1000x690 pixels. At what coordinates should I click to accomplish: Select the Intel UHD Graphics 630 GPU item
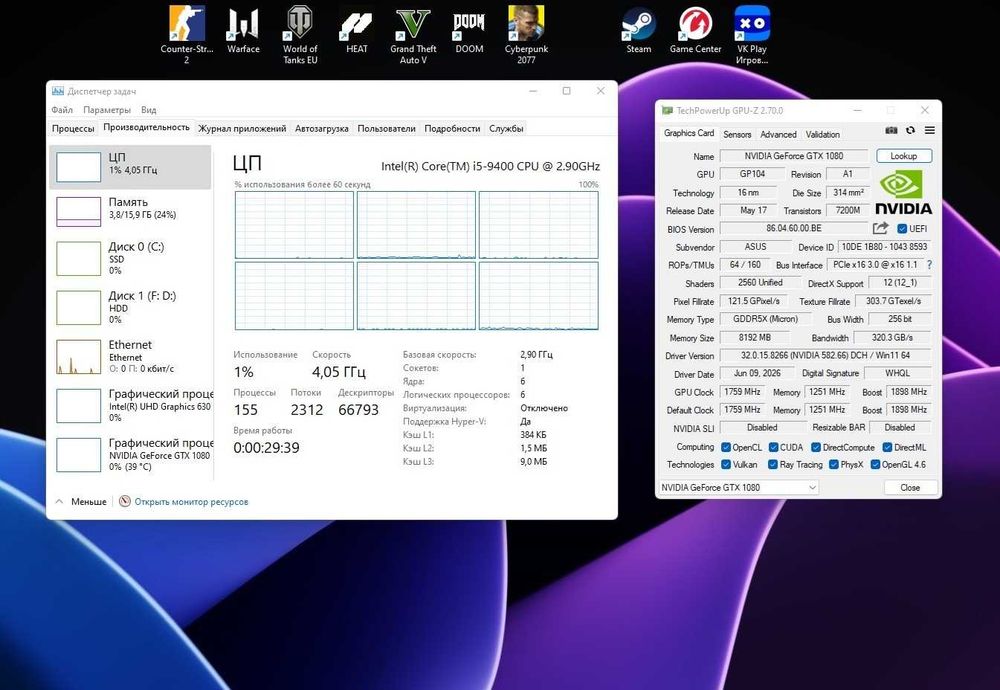[130, 406]
